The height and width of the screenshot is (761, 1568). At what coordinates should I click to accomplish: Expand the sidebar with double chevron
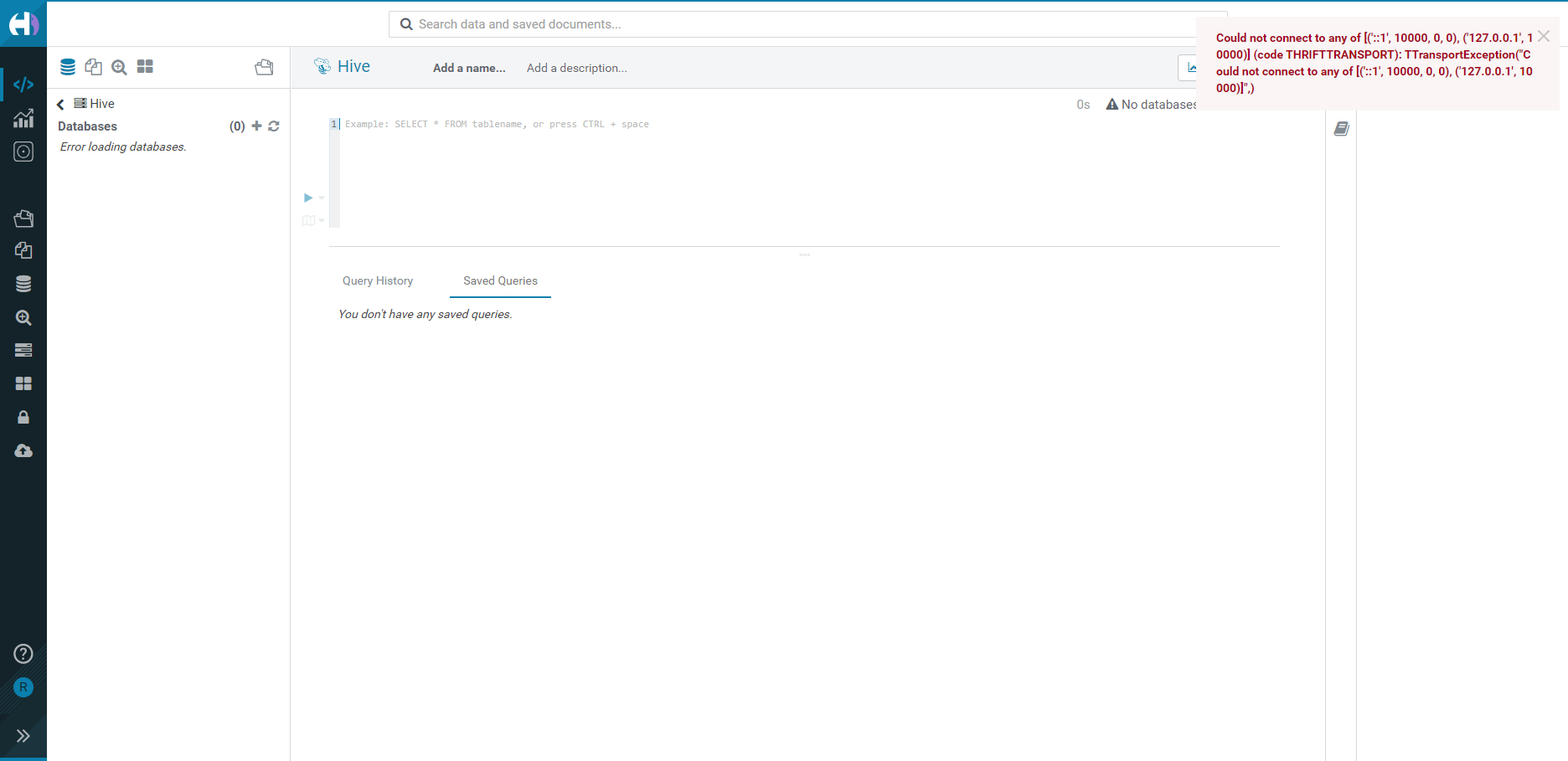(x=23, y=736)
